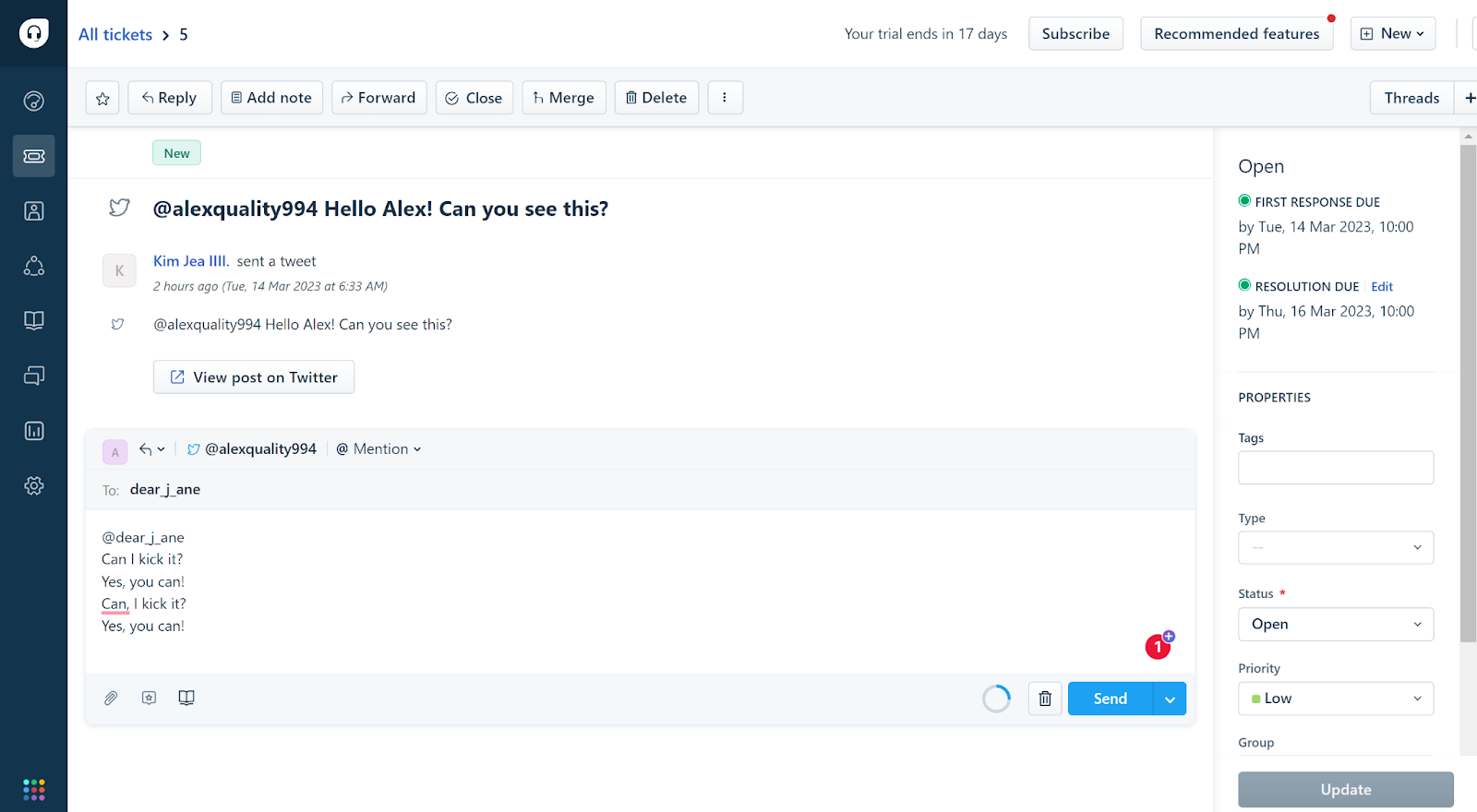1477x812 pixels.
Task: Discard the reply draft with trash icon
Action: tap(1045, 699)
